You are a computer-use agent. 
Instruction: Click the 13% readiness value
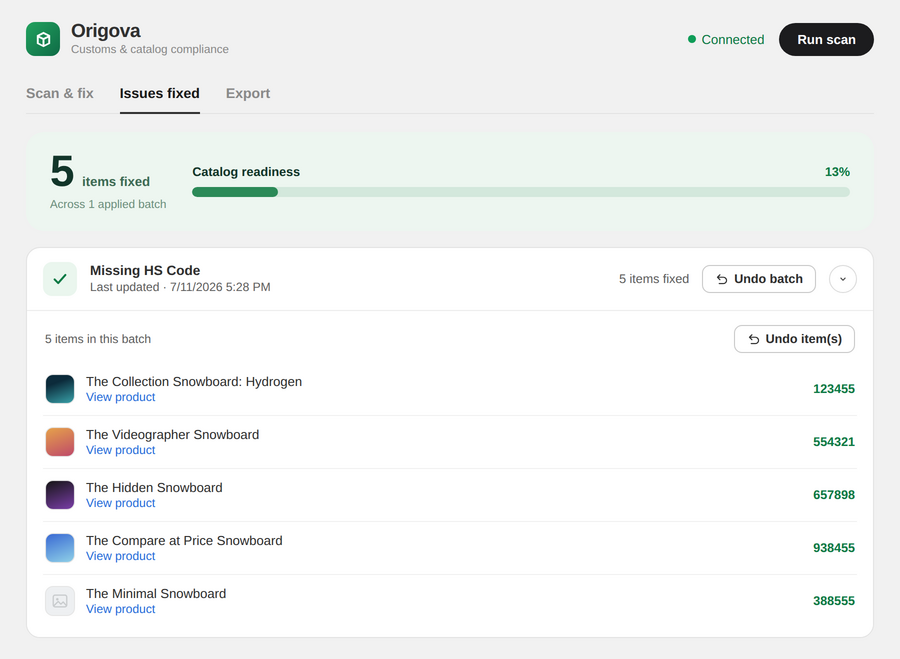[837, 172]
